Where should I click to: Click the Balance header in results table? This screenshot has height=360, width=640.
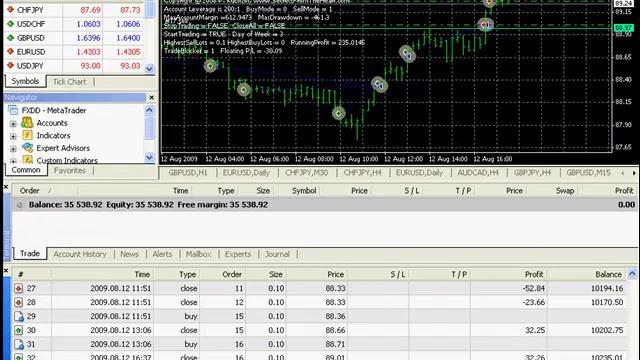(608, 274)
